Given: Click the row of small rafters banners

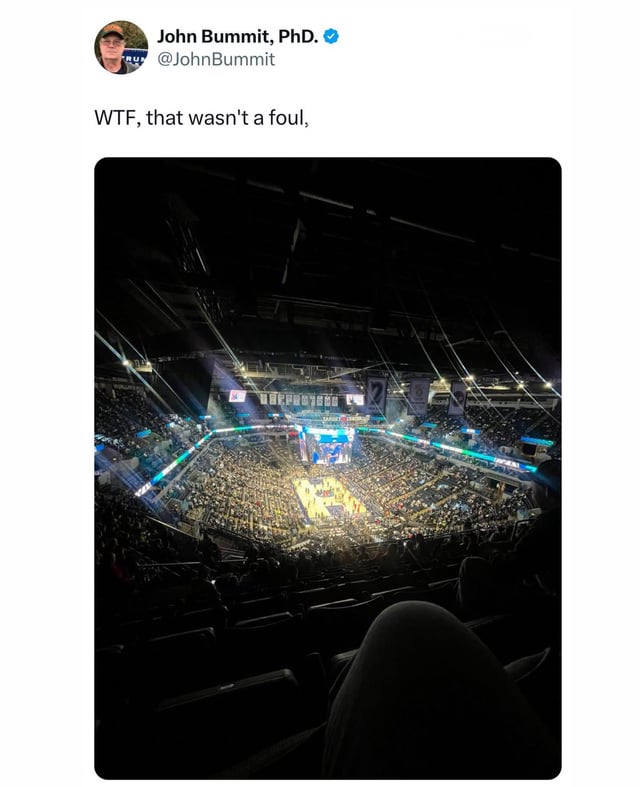Looking at the screenshot, I should pos(299,400).
